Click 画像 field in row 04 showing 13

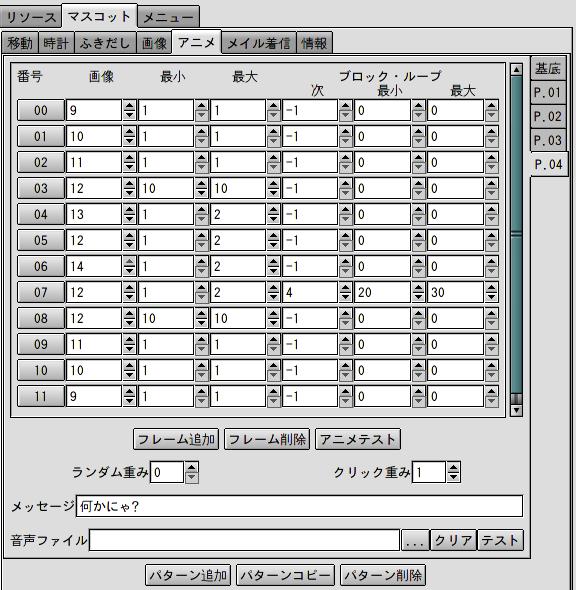(x=94, y=214)
